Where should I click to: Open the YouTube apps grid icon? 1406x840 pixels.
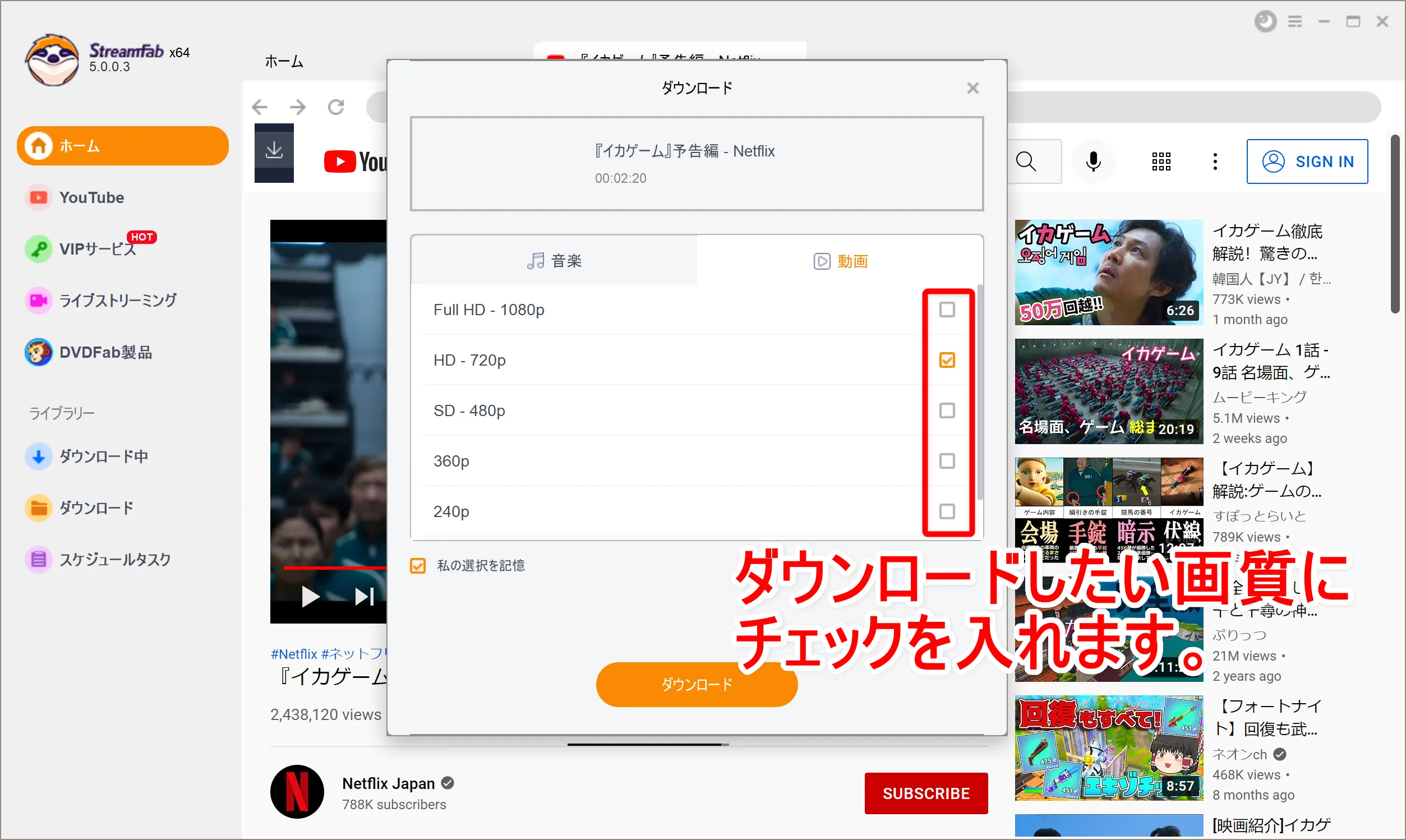coord(1161,162)
